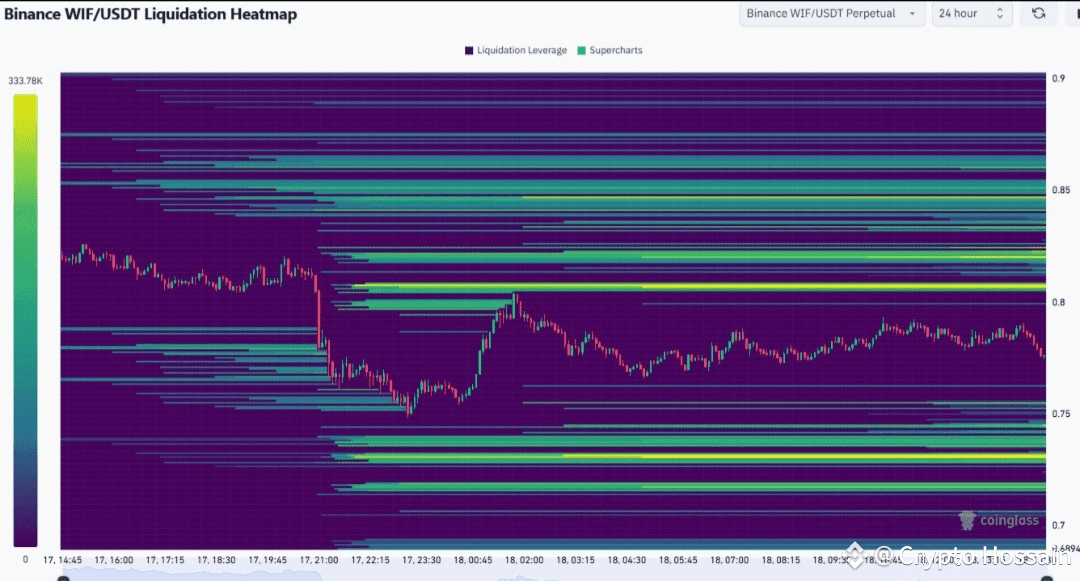Click the '17, 14:45' time axis label
Image resolution: width=1080 pixels, height=581 pixels.
click(x=63, y=560)
